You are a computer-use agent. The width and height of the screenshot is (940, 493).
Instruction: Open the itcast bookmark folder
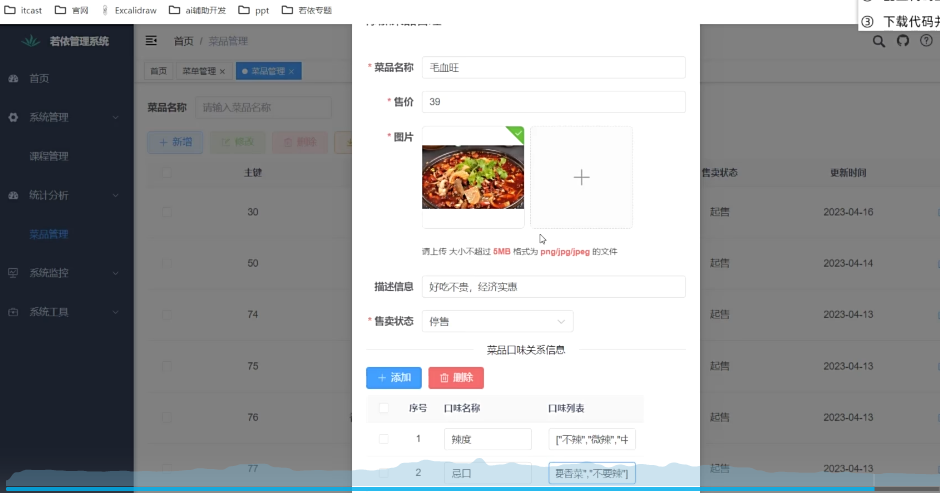[23, 10]
